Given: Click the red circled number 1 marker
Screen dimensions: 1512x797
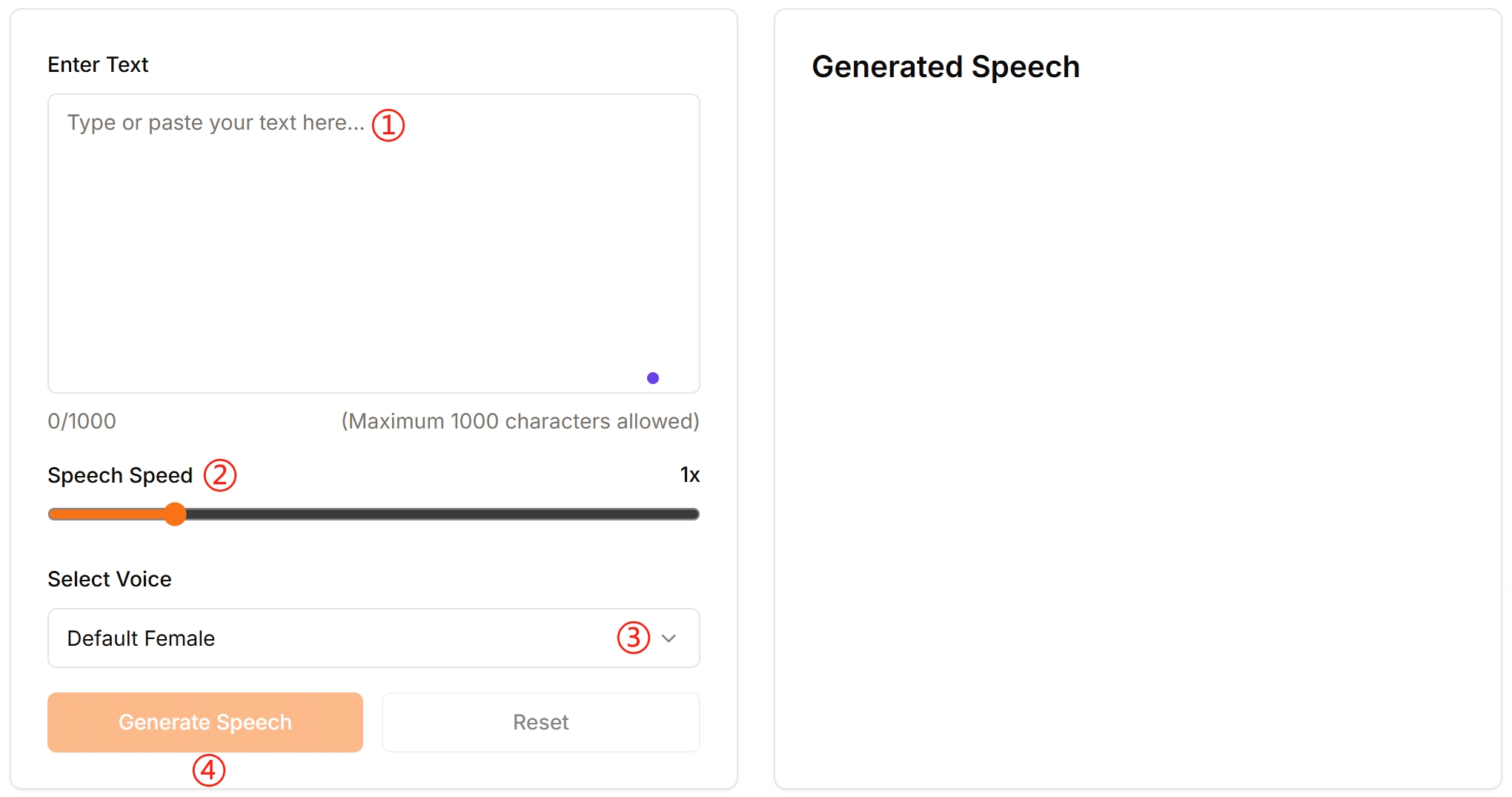Looking at the screenshot, I should (388, 125).
